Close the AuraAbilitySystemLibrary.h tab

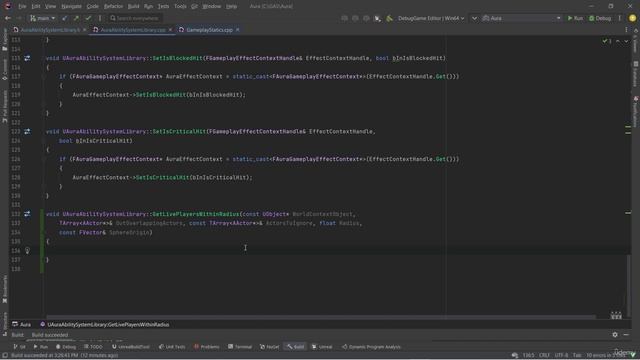(x=84, y=30)
